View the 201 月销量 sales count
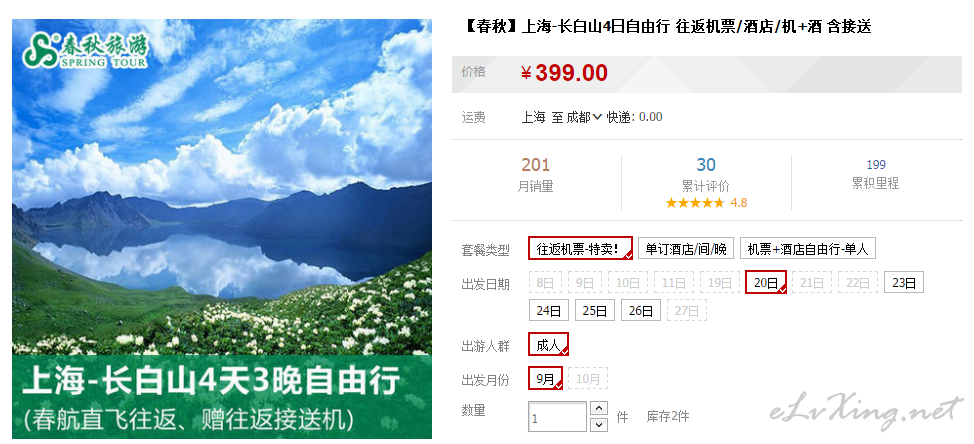Viewport: 974px width, 444px height. [535, 174]
